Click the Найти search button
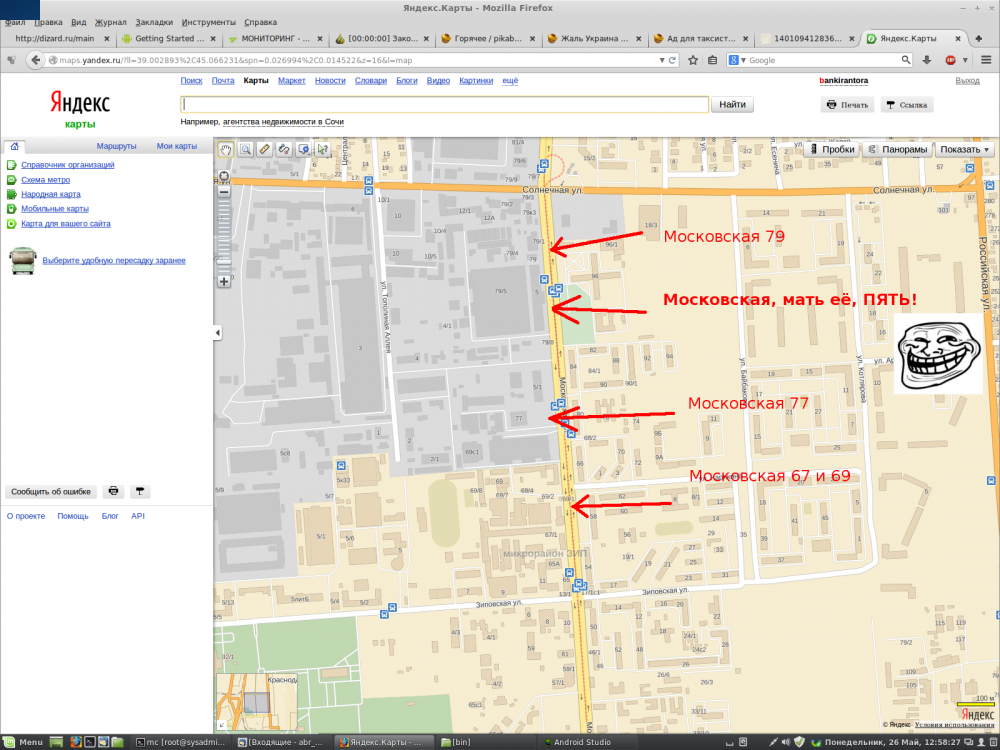 coord(732,104)
